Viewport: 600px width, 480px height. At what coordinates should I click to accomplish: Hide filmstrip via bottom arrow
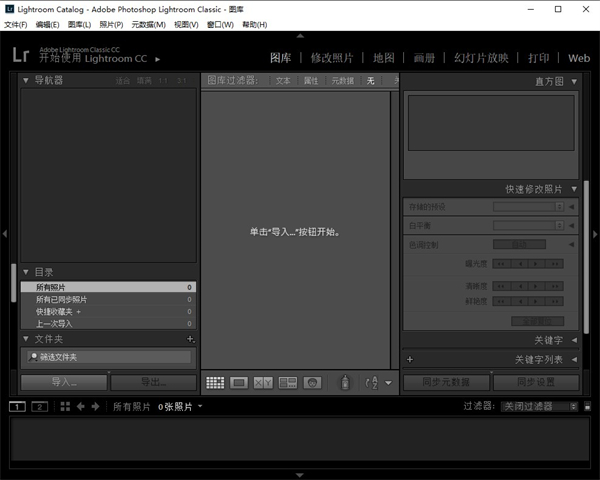tap(300, 475)
